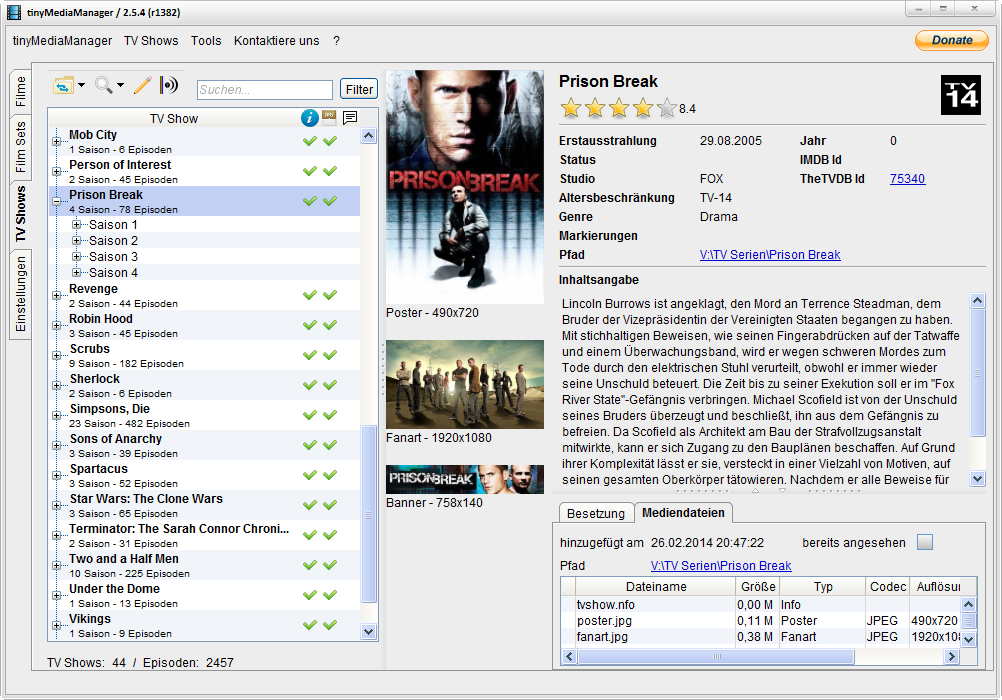The height and width of the screenshot is (700, 1002).
Task: Open the Tools menu
Action: 206,41
